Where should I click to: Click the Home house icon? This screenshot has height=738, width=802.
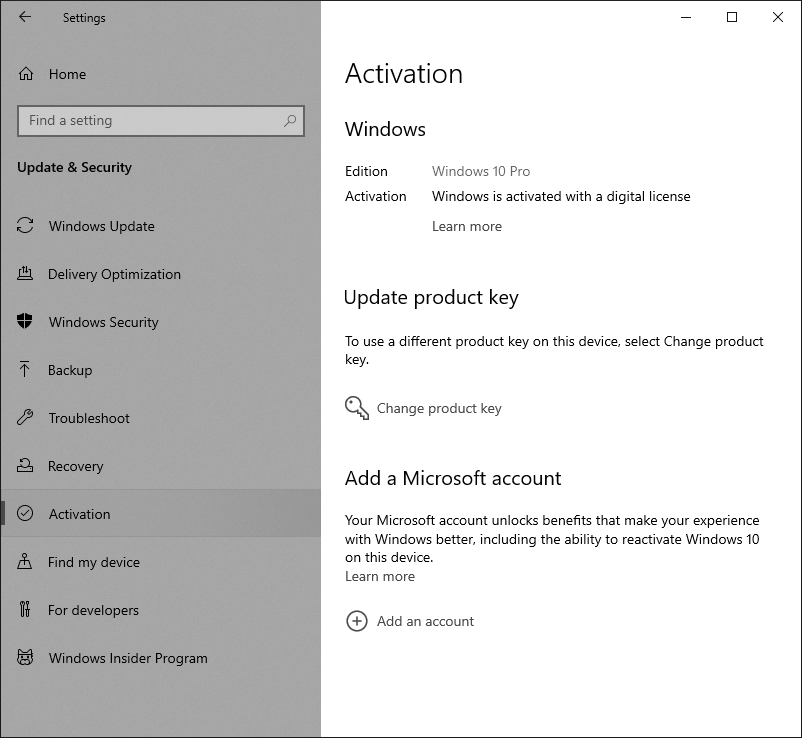tap(26, 74)
